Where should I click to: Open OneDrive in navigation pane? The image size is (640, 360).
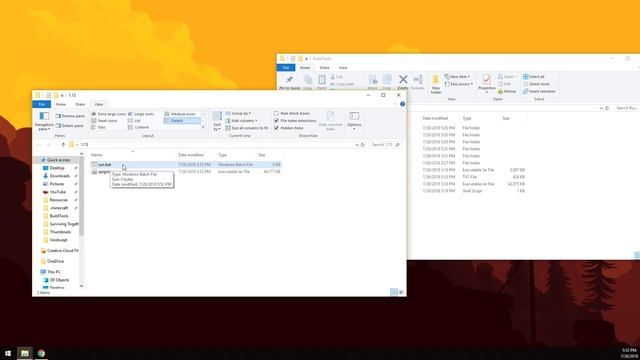(x=55, y=261)
